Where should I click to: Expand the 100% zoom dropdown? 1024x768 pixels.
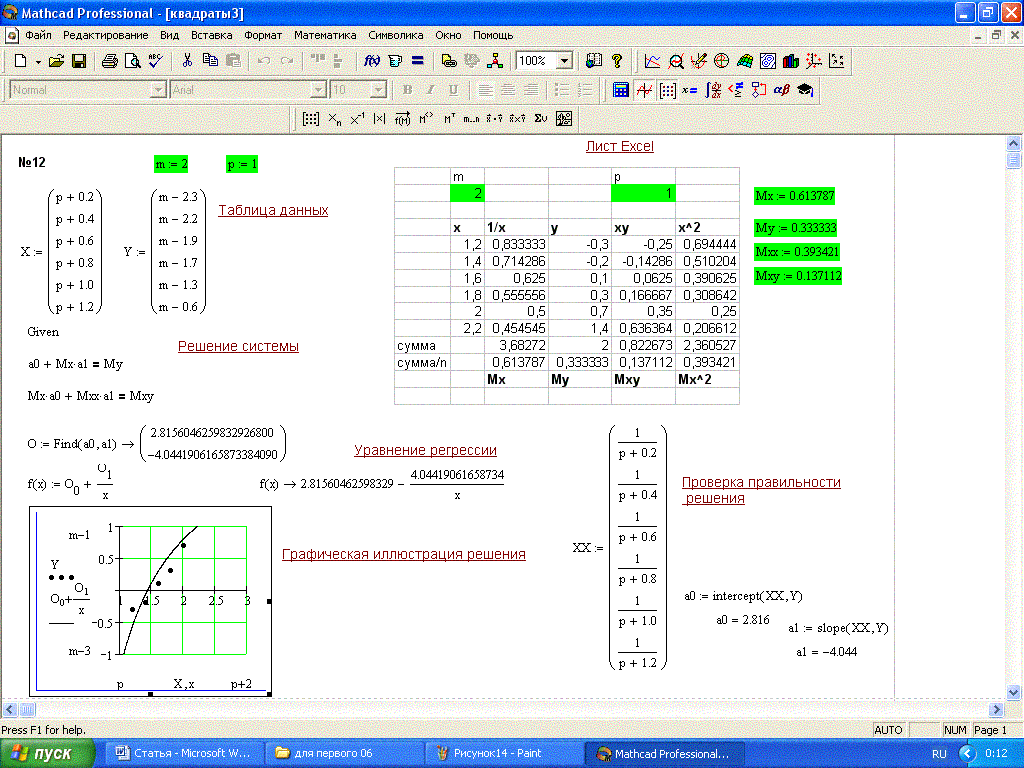(565, 61)
